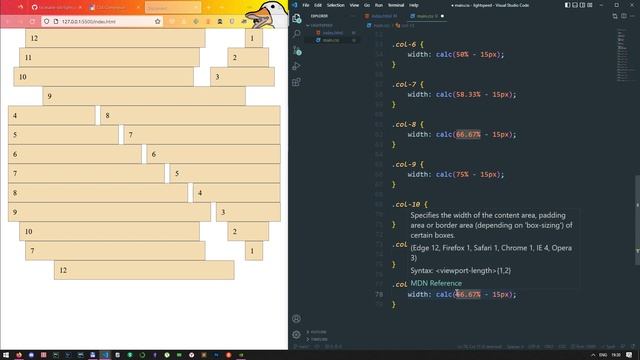Click the .col-10 selector in the editor

406,204
